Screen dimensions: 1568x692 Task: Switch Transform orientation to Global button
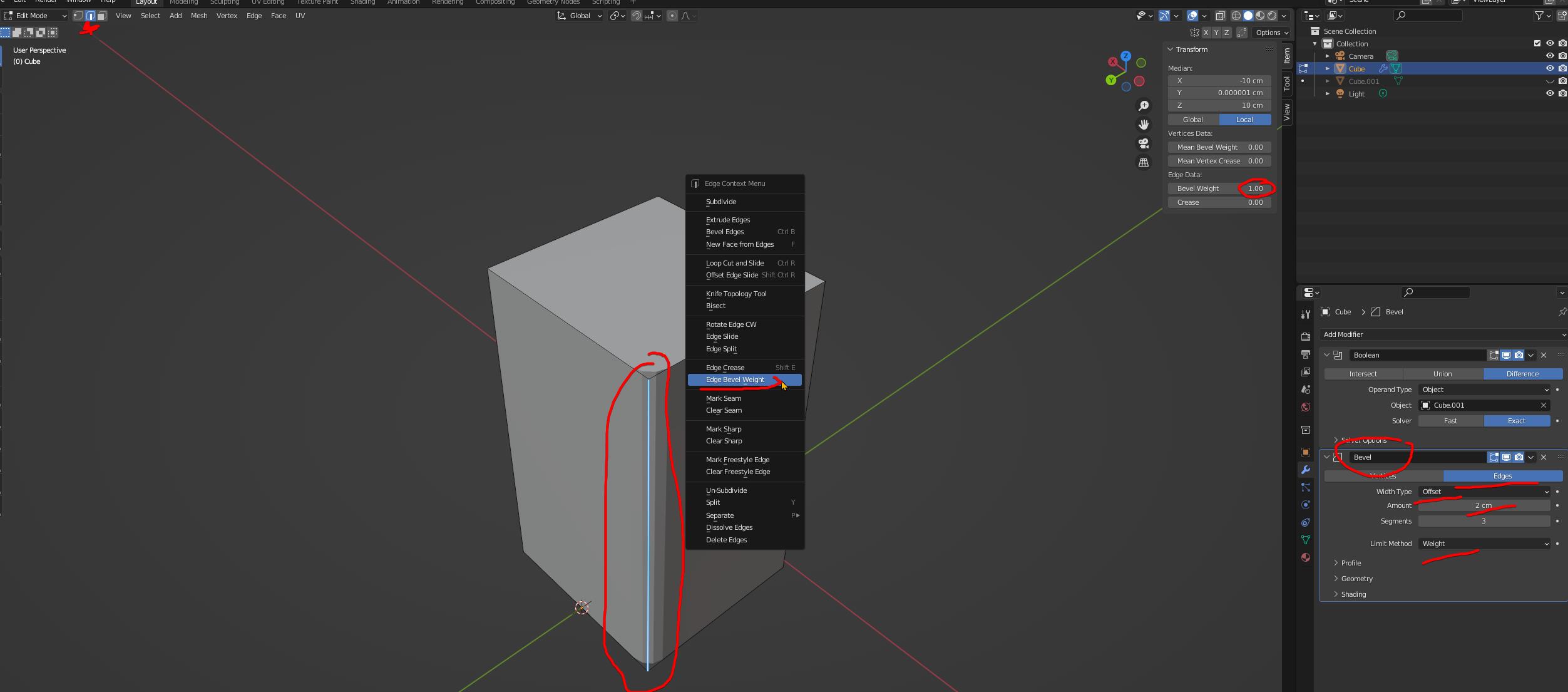(x=1192, y=120)
